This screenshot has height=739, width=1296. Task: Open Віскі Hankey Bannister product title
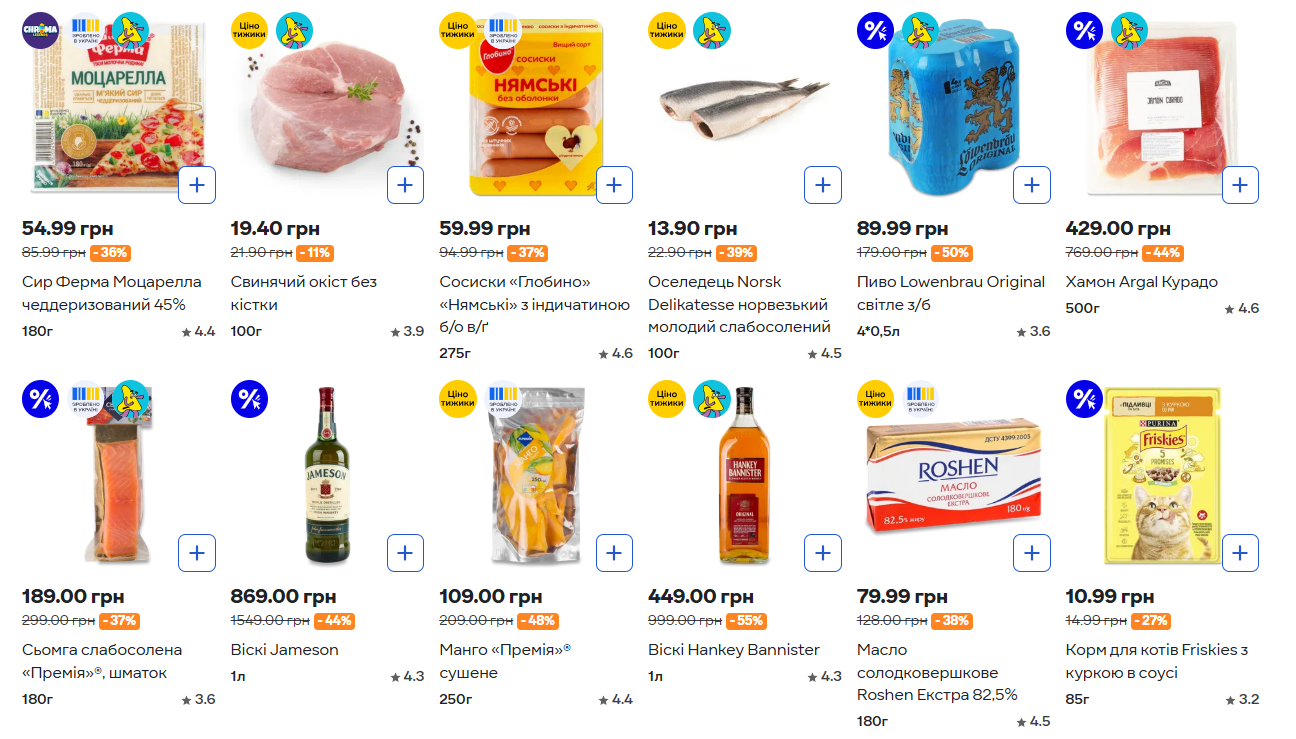733,650
